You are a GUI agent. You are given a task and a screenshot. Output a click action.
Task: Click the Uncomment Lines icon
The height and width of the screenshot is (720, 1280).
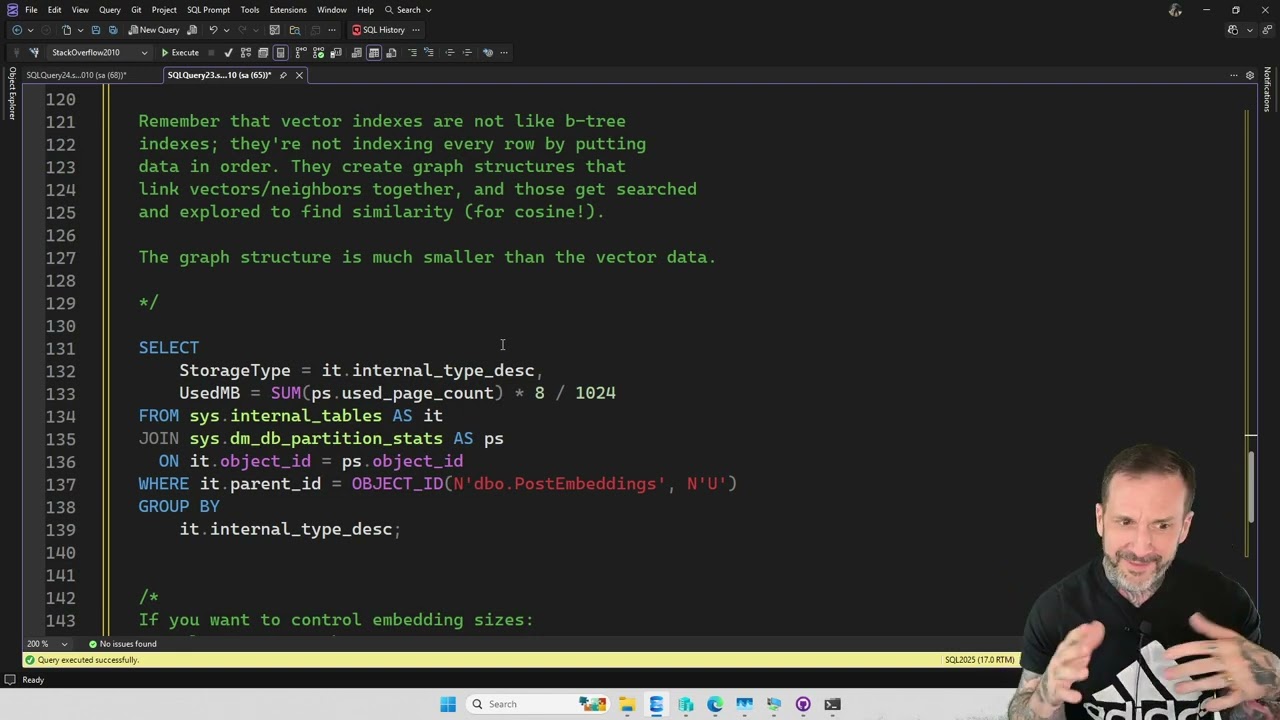pos(428,52)
